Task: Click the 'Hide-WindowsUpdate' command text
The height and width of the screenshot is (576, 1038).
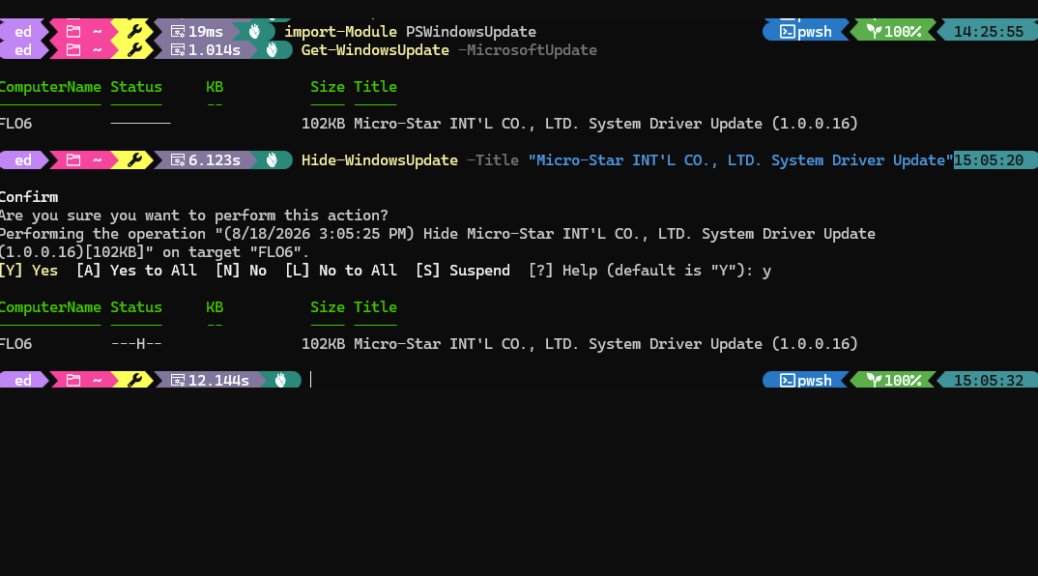Action: [379, 160]
